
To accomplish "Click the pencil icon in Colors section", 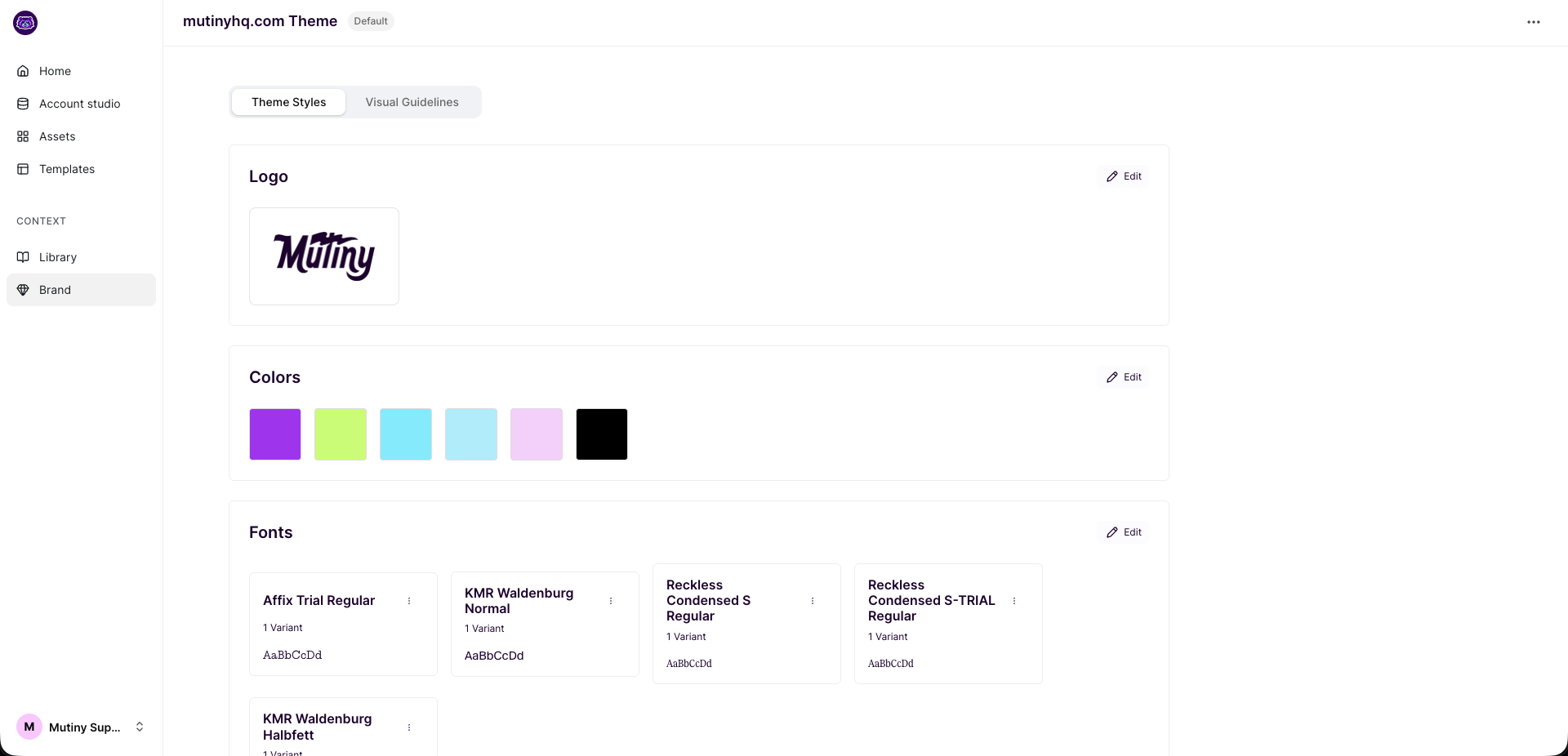I will (1112, 377).
